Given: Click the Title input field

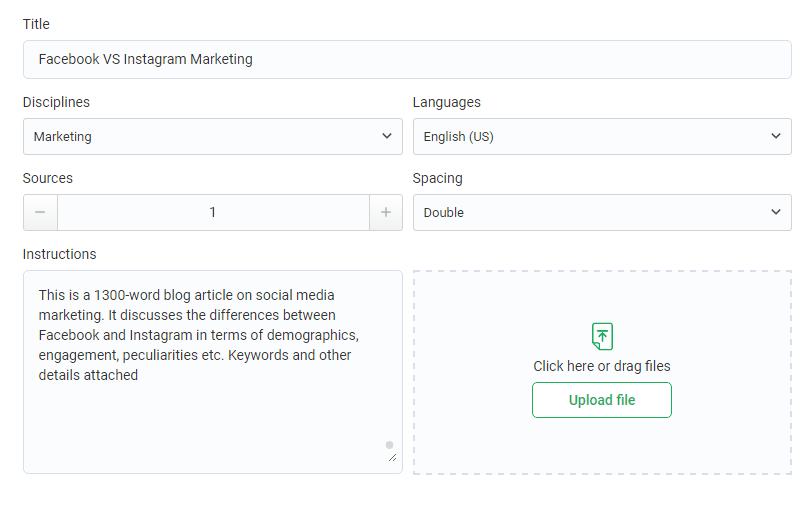Looking at the screenshot, I should [407, 59].
